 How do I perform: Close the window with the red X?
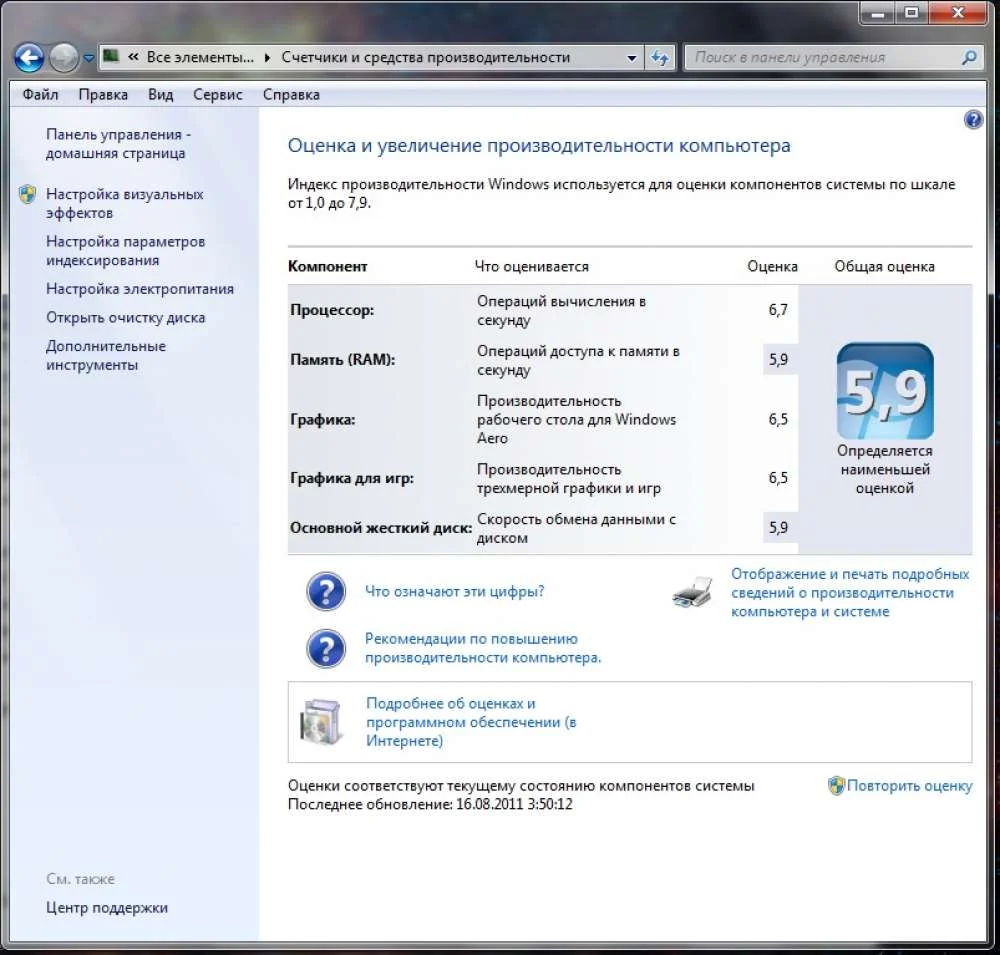click(958, 13)
